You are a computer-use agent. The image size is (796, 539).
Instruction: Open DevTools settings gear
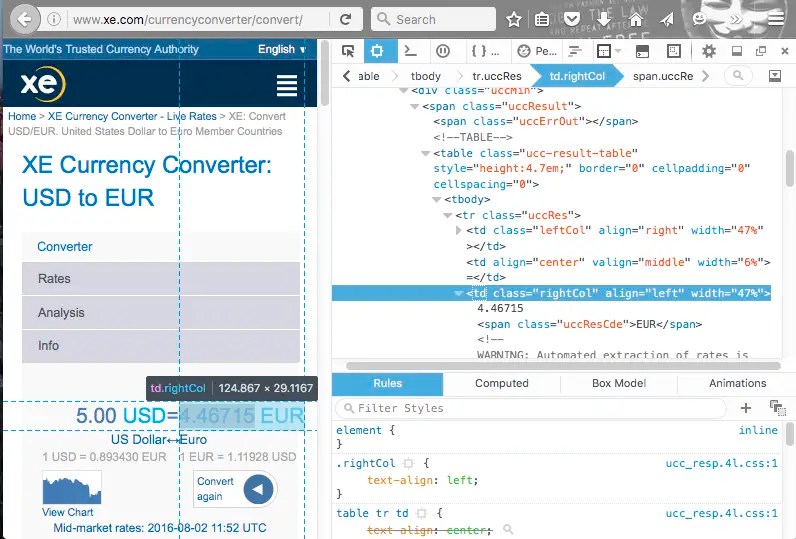709,51
